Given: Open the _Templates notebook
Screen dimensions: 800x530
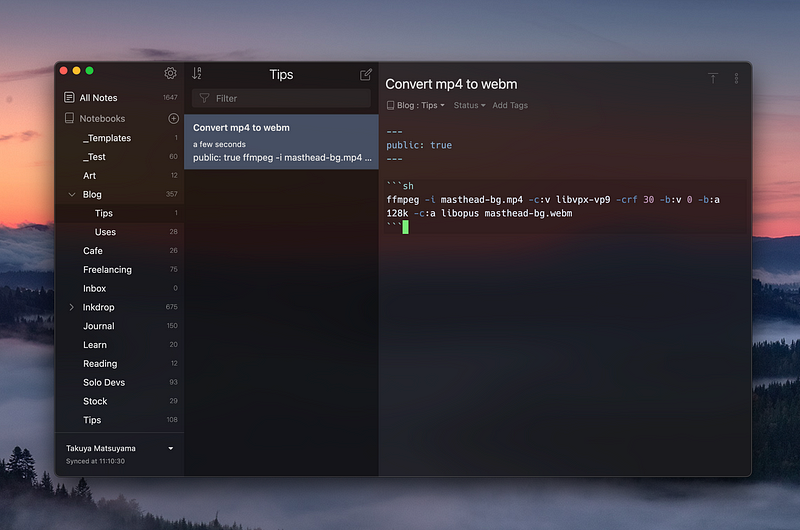Looking at the screenshot, I should pyautogui.click(x=119, y=138).
